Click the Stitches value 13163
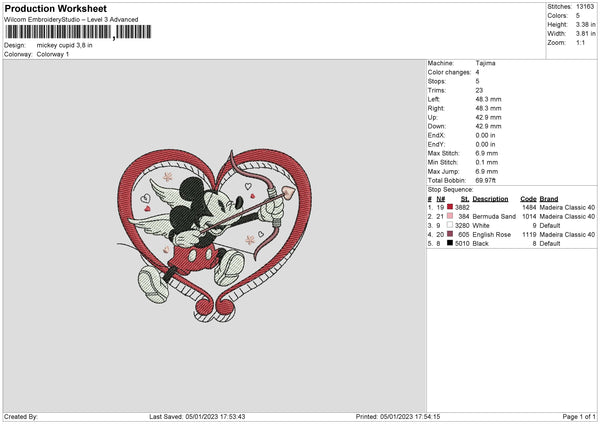Image resolution: width=600 pixels, height=424 pixels. point(585,7)
